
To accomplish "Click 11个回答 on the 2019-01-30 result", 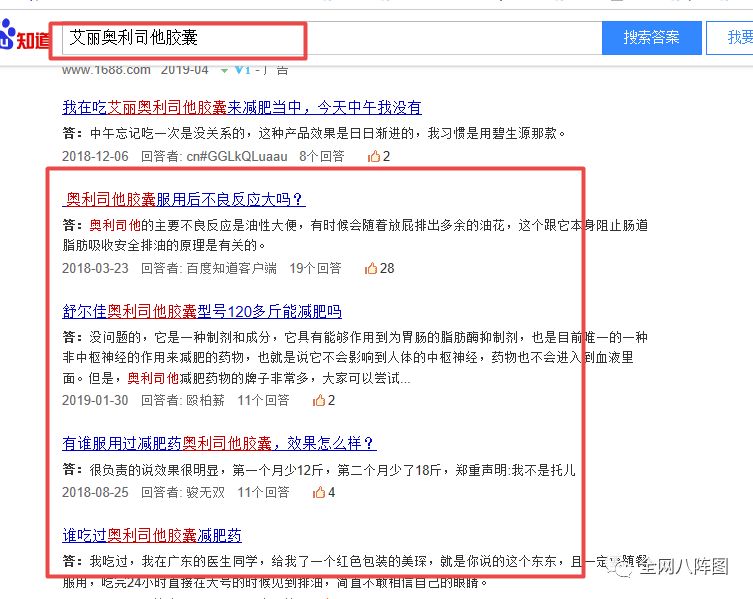I will [x=263, y=401].
